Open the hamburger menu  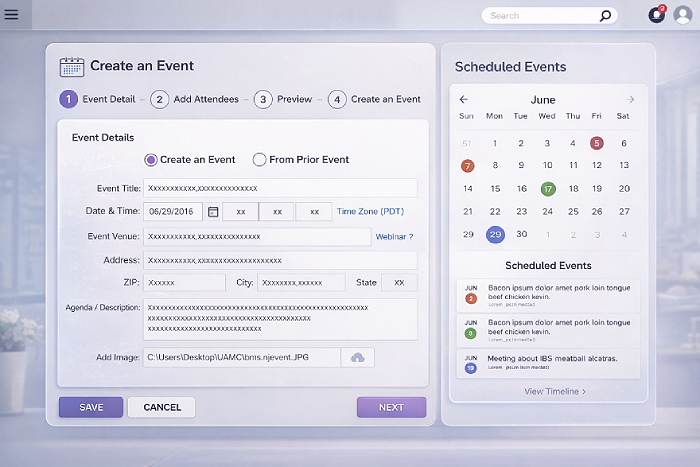[x=12, y=15]
